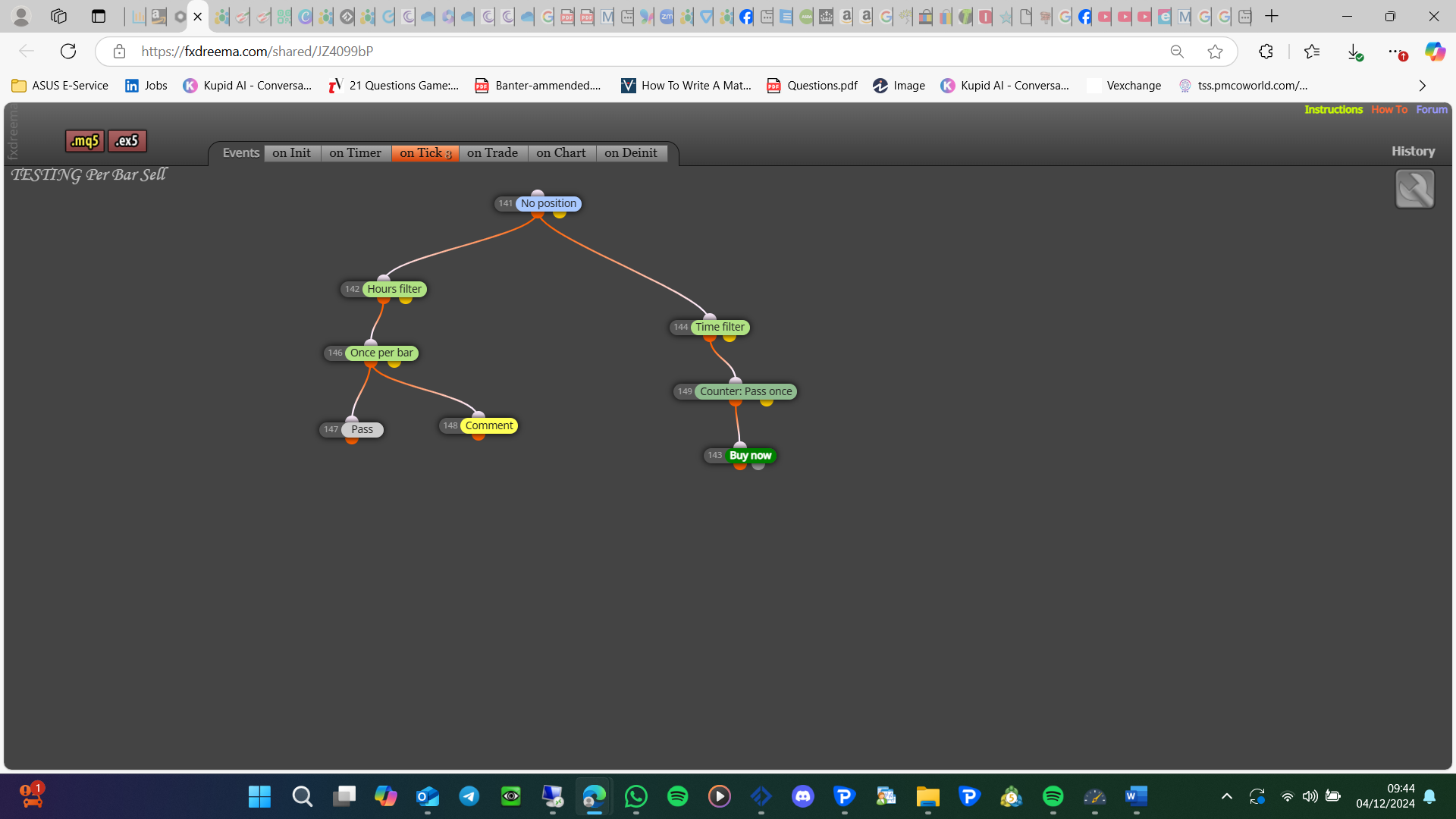This screenshot has width=1456, height=819.
Task: Open the Wi-Fi network icon in the tray
Action: click(x=1287, y=796)
